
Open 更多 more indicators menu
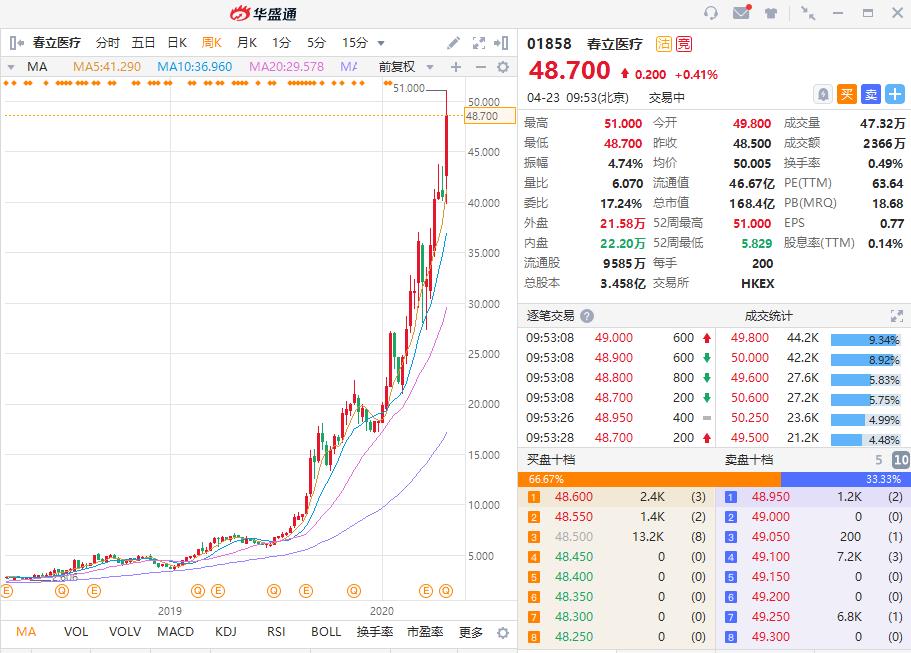(x=471, y=632)
